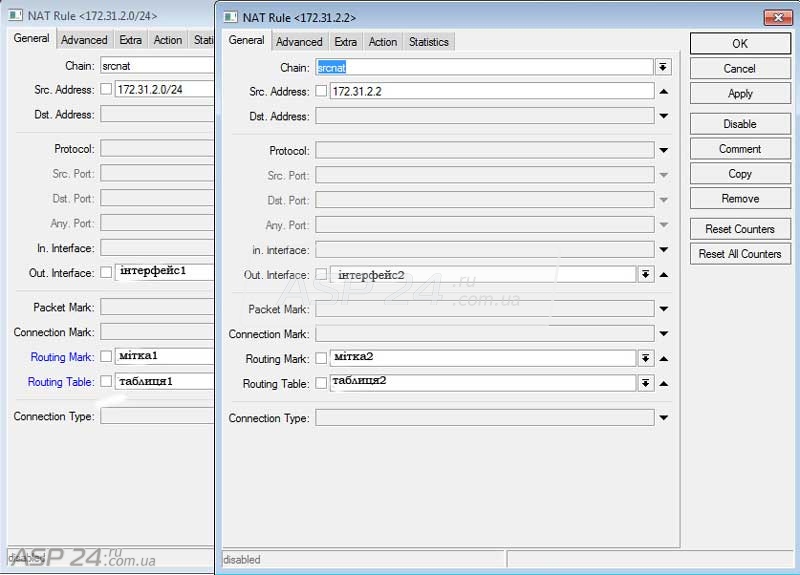Click the Reset All Counters button
The width and height of the screenshot is (800, 575).
coord(740,254)
